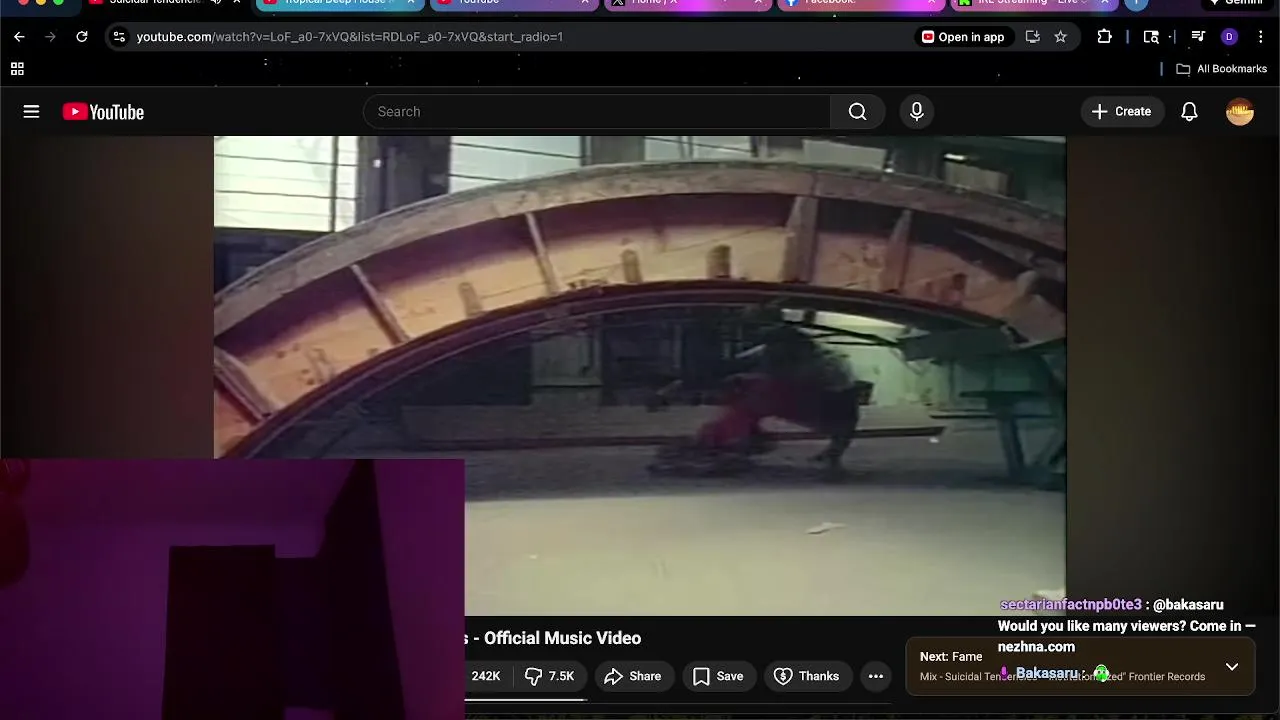
Task: Open the Create menu
Action: point(1121,112)
